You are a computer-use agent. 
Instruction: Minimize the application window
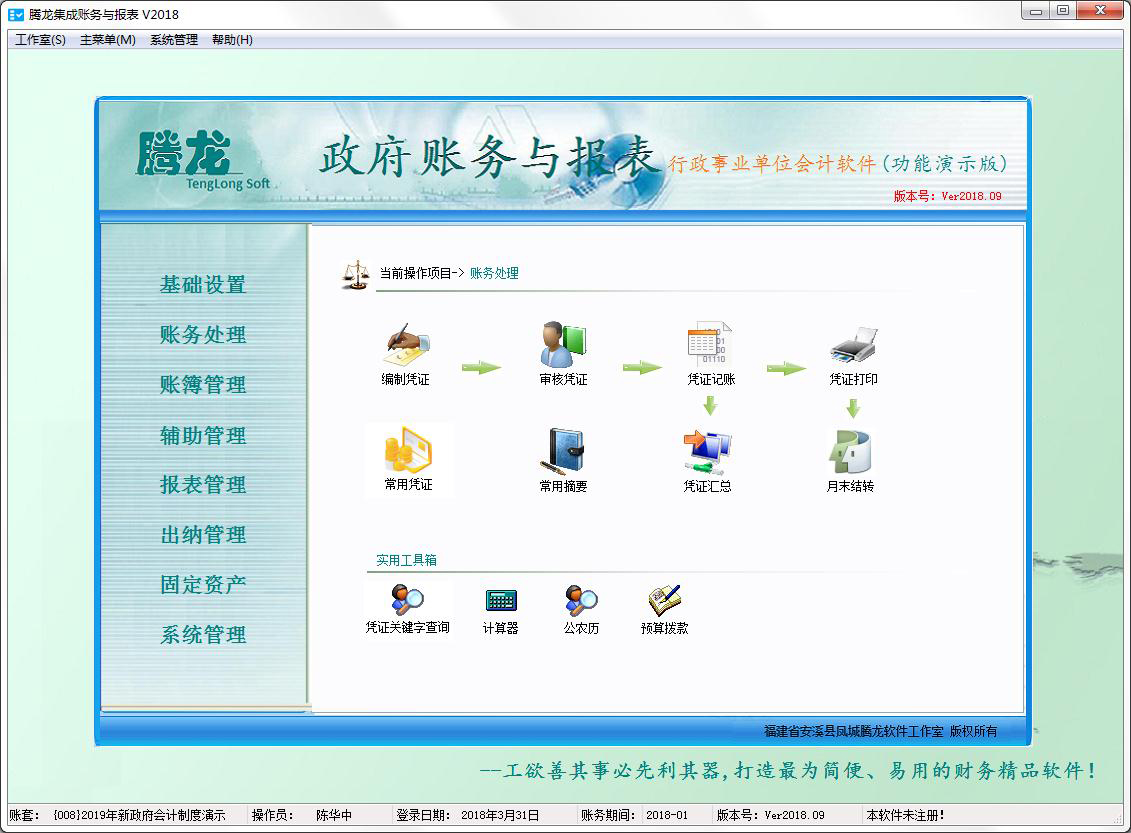[1036, 11]
